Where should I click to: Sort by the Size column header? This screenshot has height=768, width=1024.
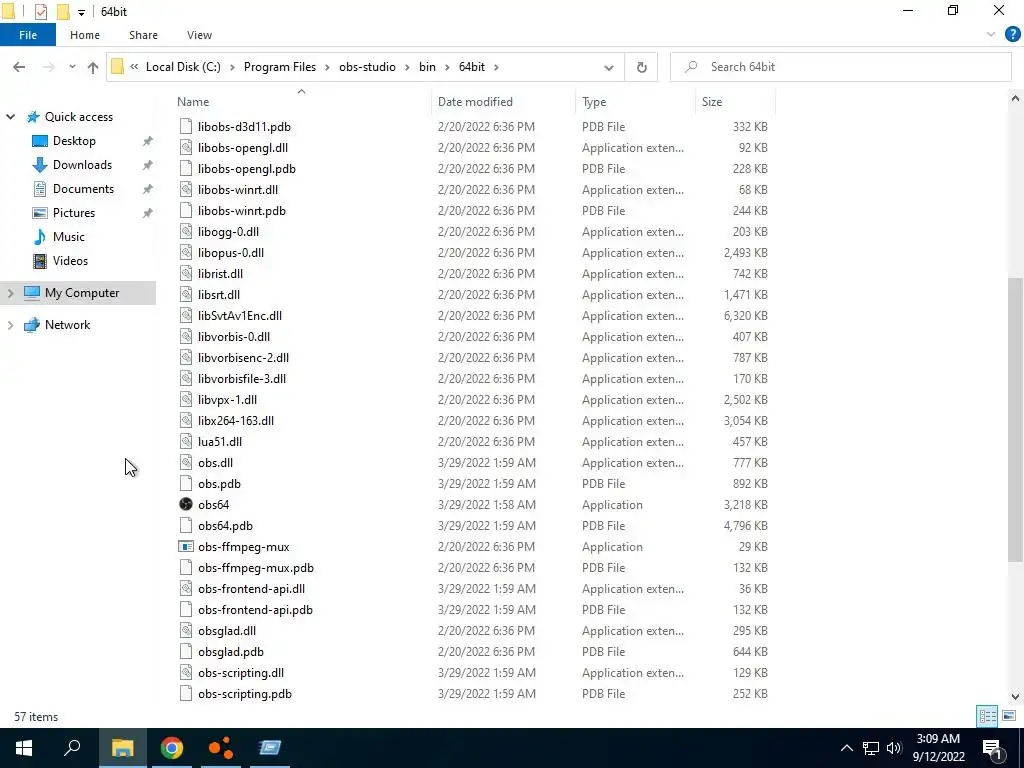pos(712,102)
